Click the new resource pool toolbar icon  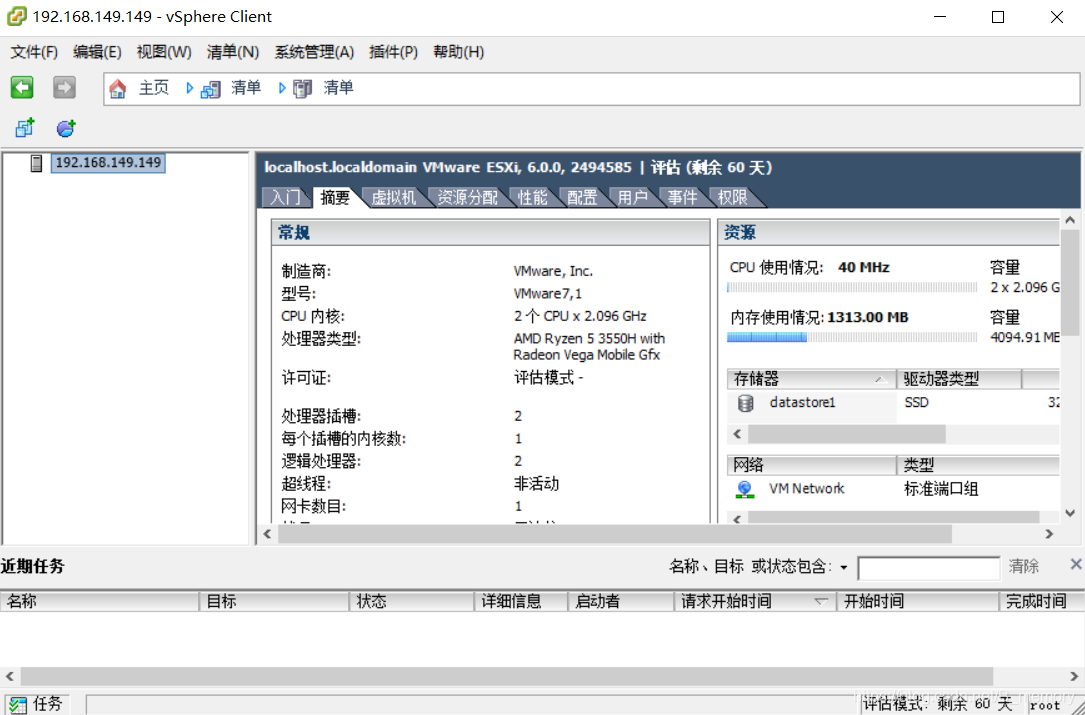[66, 128]
